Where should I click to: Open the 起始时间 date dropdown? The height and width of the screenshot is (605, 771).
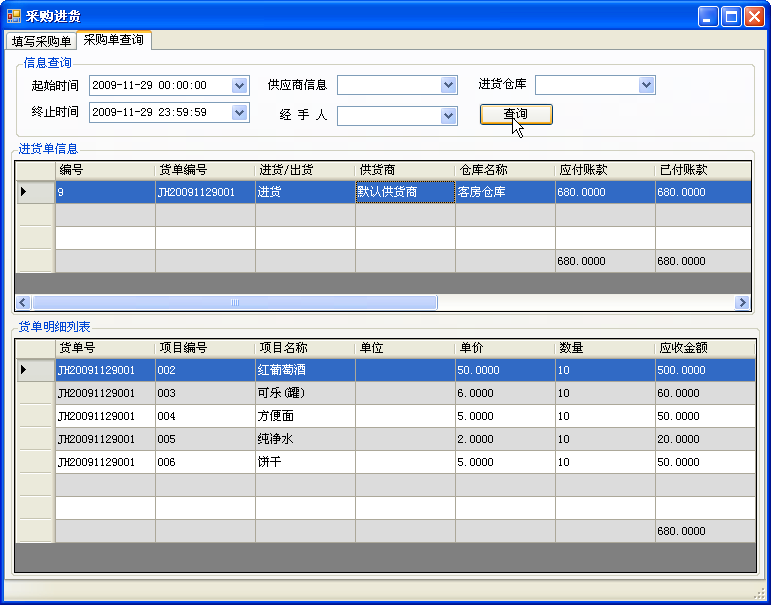tap(239, 86)
